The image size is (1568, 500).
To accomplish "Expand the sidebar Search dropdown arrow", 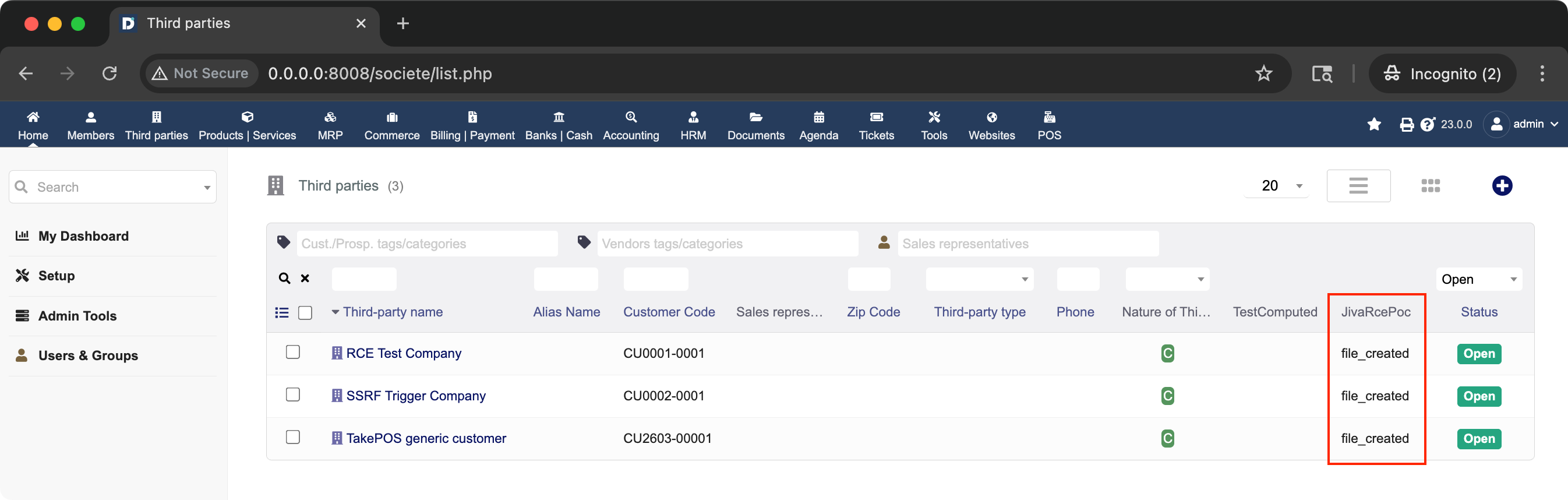I will click(x=207, y=188).
